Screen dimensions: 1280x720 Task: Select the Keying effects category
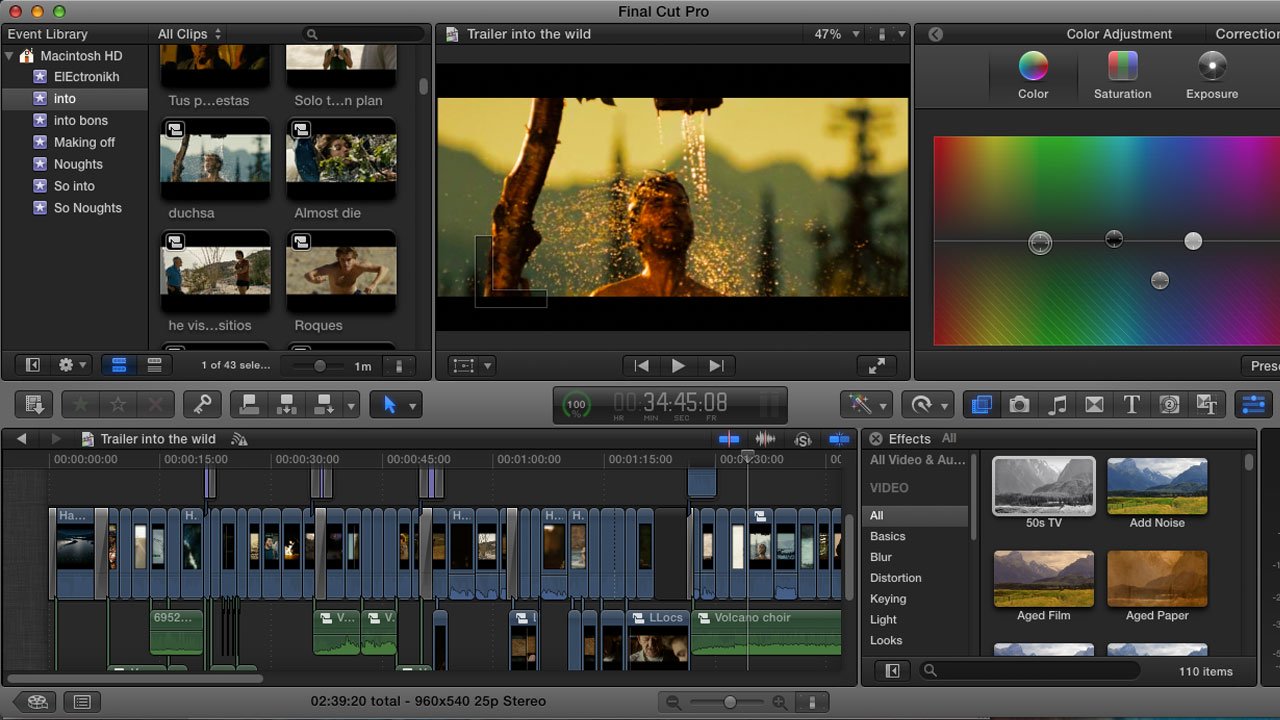tap(887, 598)
